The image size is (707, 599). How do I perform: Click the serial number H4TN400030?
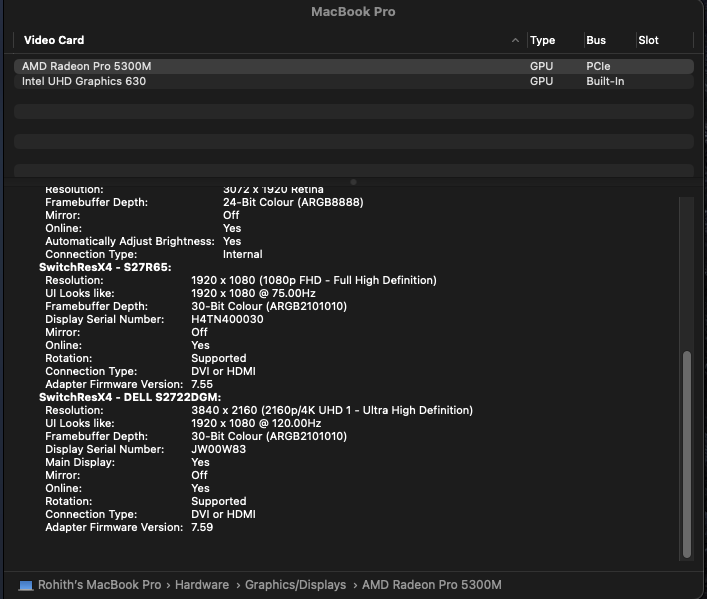tap(227, 319)
